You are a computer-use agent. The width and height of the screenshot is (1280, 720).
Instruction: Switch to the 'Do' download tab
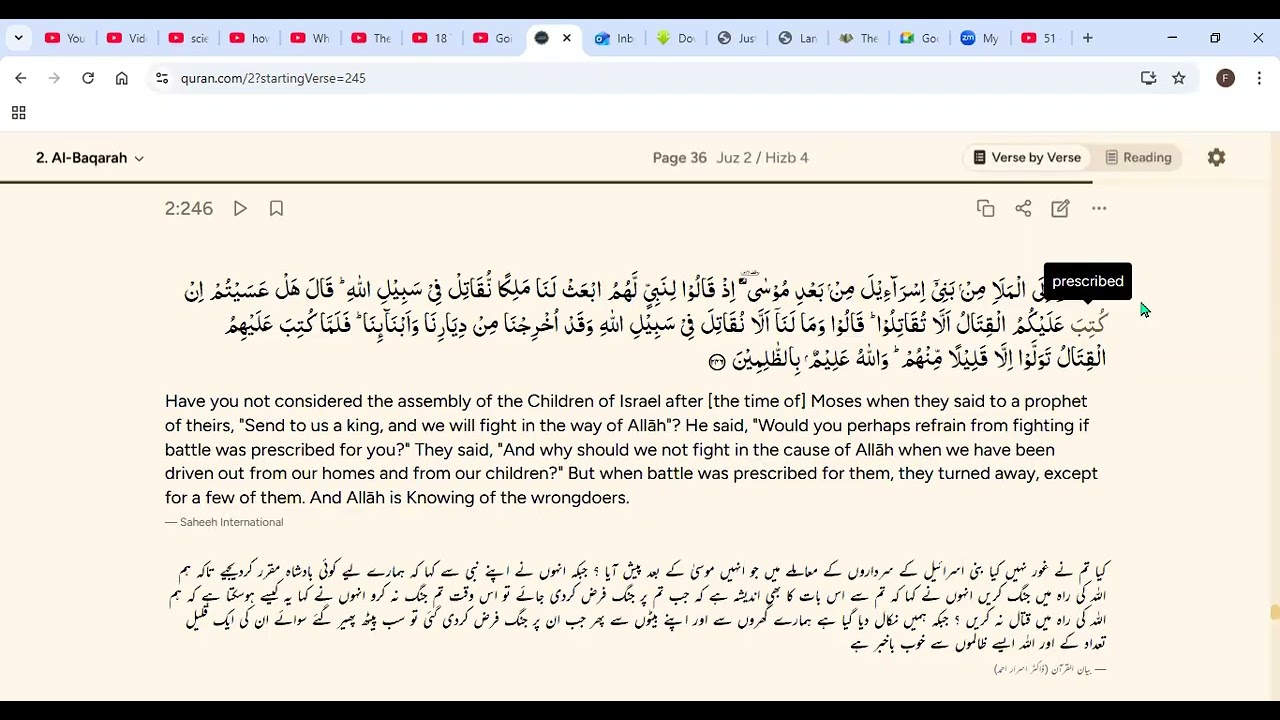[675, 38]
